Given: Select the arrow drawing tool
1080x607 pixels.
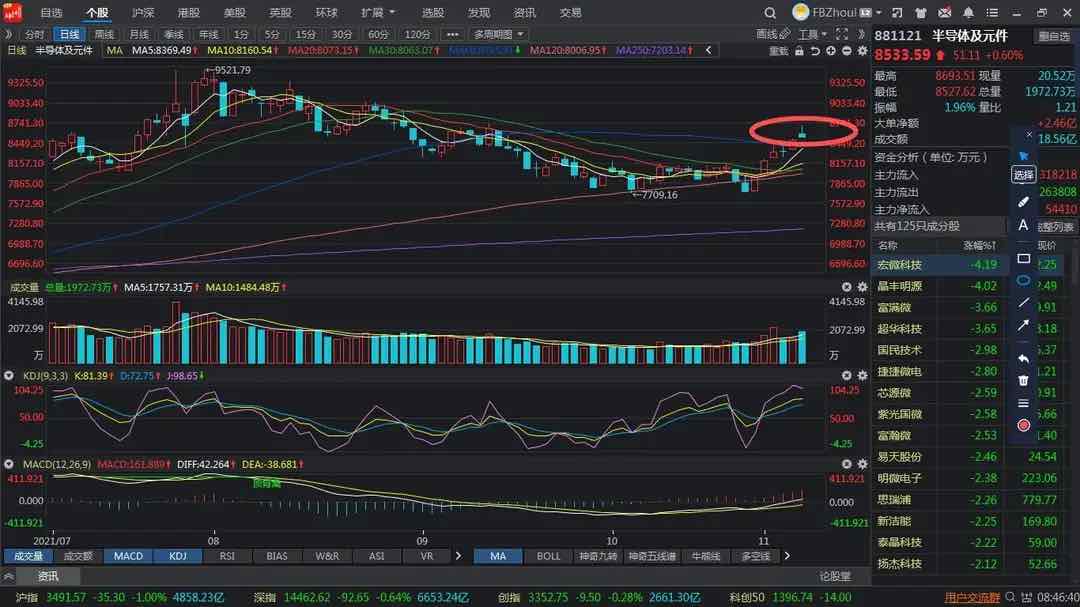Looking at the screenshot, I should [x=1024, y=325].
